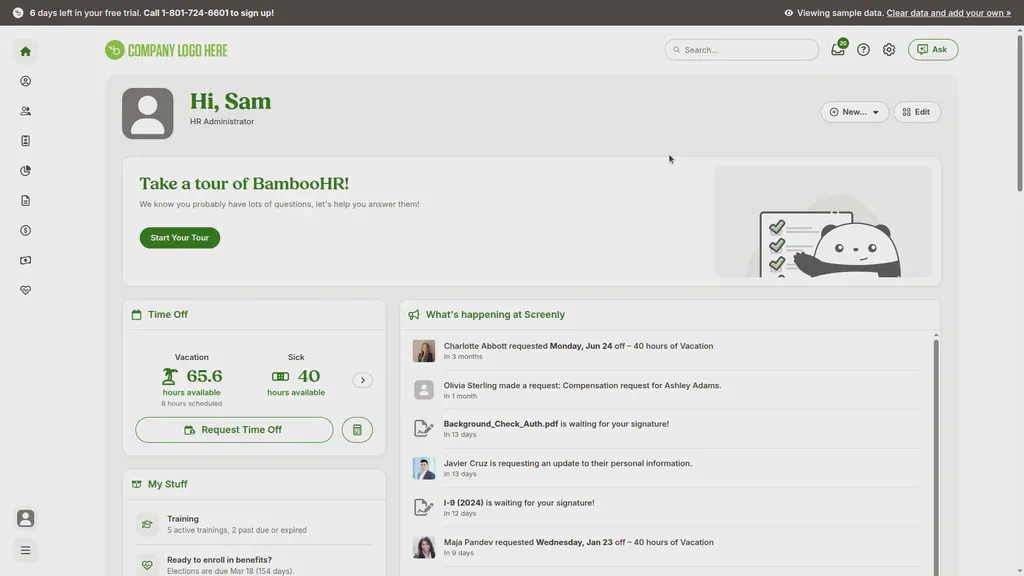The height and width of the screenshot is (576, 1024).
Task: Open the People directory from the sidebar
Action: [x=25, y=110]
